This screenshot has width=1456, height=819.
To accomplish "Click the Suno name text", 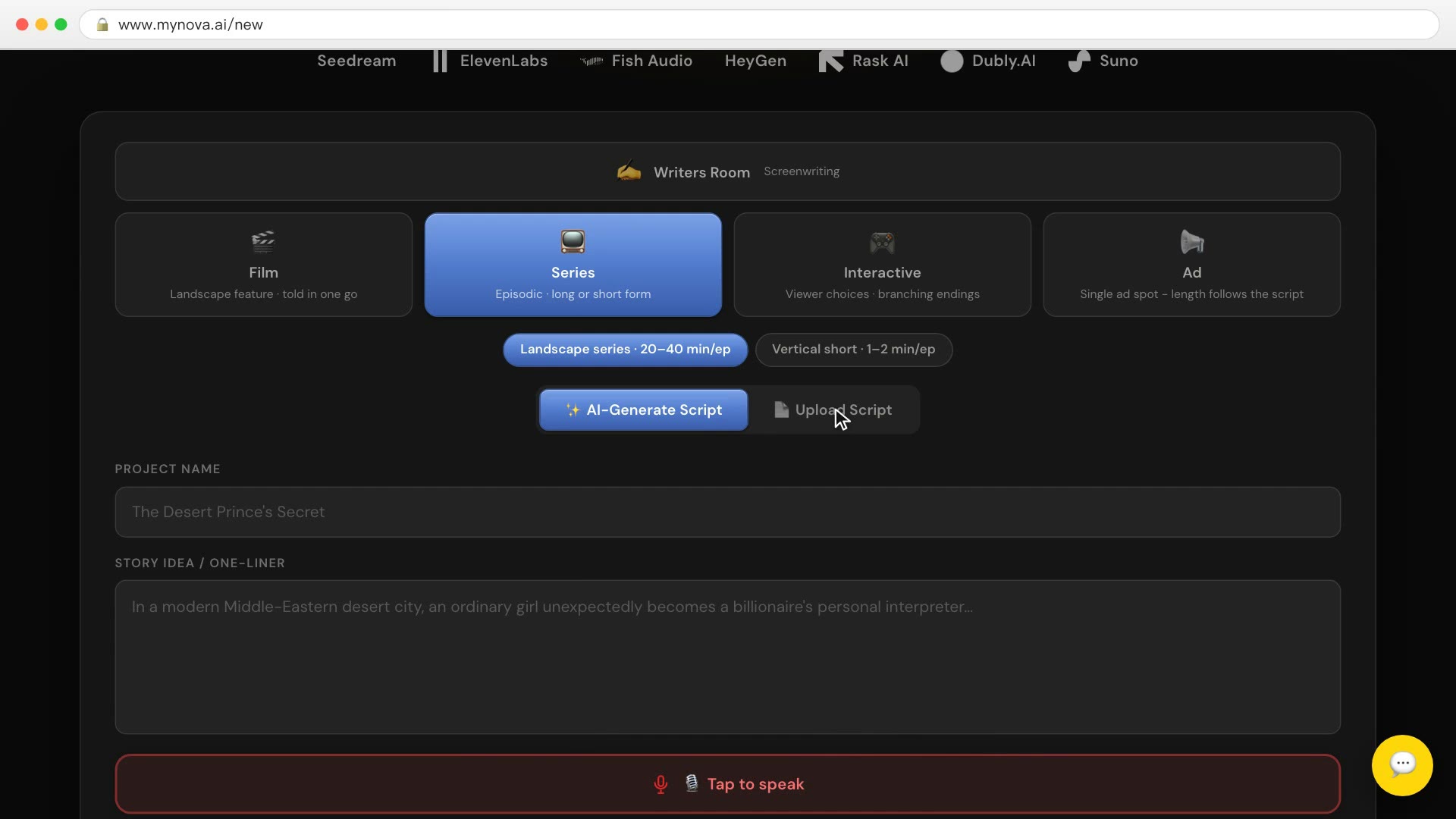I will (1119, 61).
